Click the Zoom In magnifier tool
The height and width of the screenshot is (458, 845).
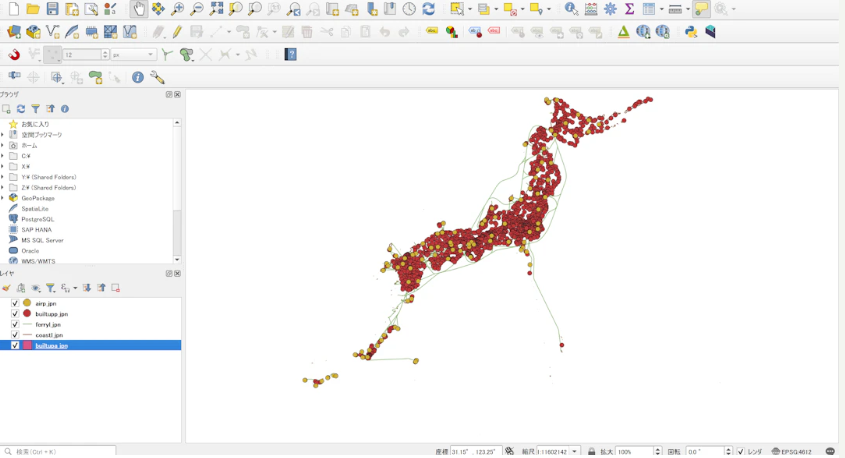177,9
